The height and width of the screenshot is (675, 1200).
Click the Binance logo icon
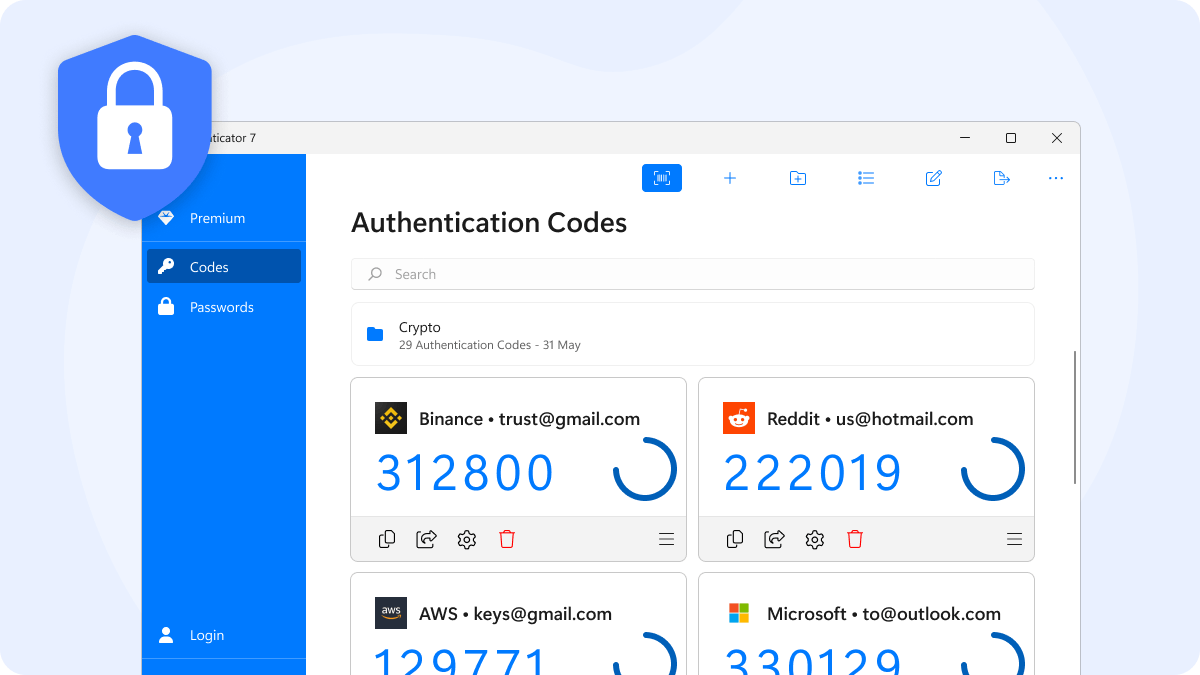click(x=391, y=418)
